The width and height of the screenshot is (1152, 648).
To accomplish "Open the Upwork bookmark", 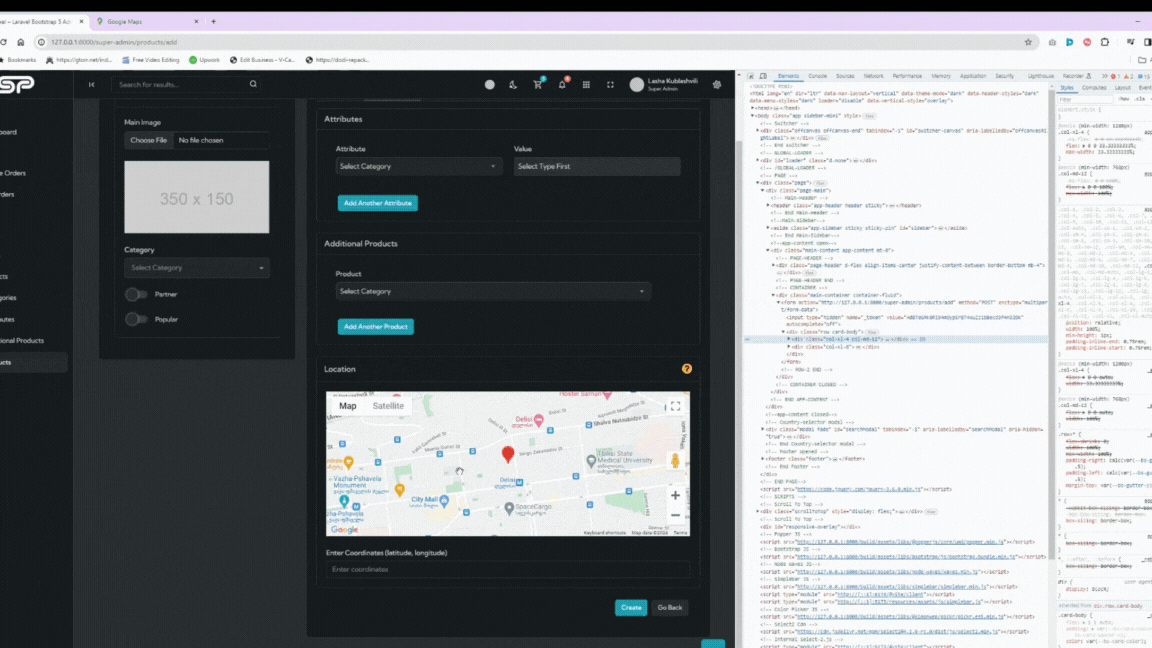I will point(204,60).
